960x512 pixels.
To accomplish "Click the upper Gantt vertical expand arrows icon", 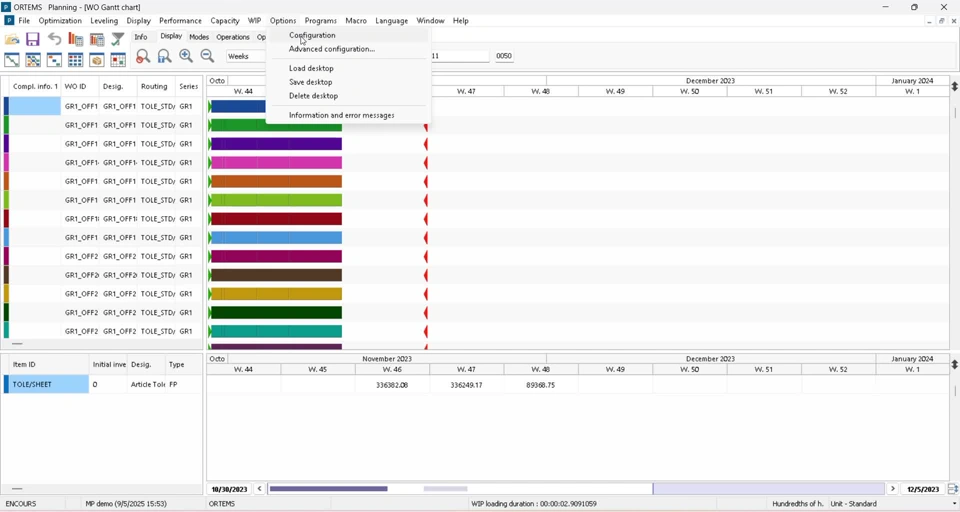I will coord(954,87).
